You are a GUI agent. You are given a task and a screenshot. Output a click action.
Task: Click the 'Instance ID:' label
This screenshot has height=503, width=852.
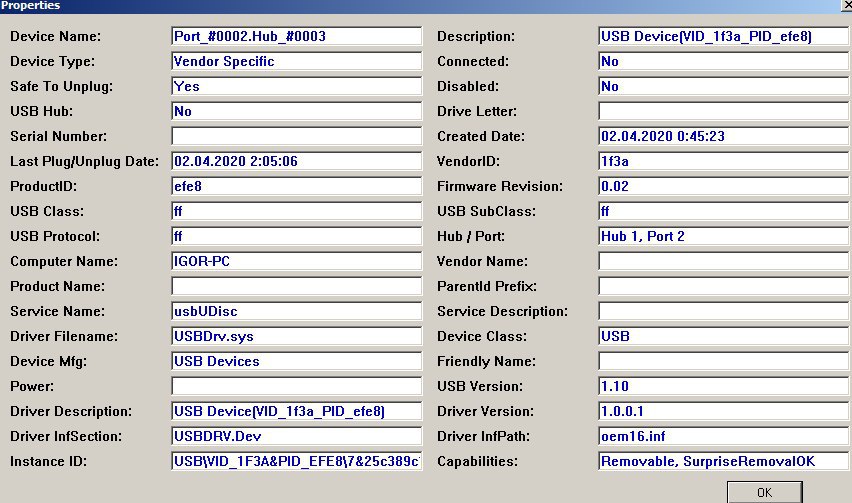click(48, 461)
